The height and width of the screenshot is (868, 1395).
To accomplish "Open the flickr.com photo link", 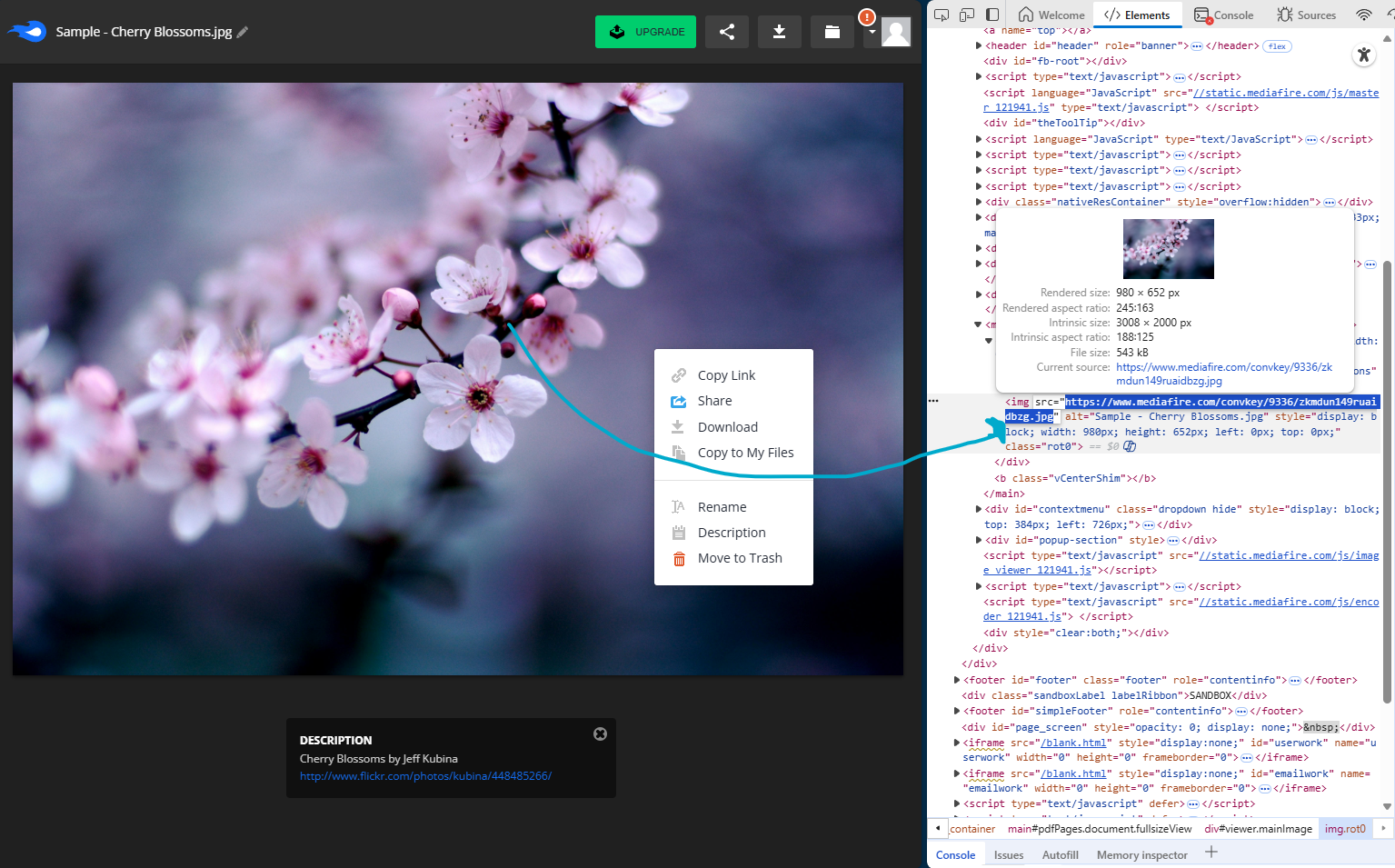I will pos(425,776).
